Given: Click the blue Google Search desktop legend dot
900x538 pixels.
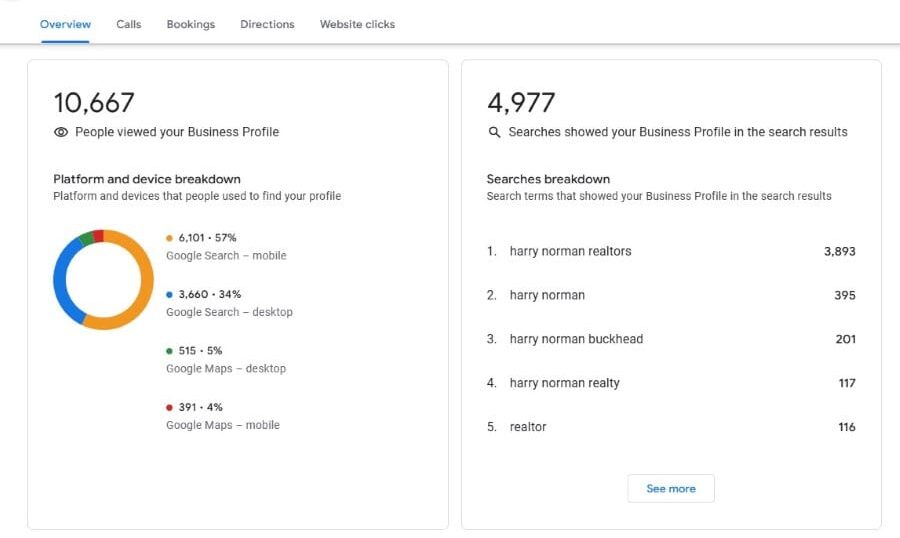Looking at the screenshot, I should [x=169, y=295].
